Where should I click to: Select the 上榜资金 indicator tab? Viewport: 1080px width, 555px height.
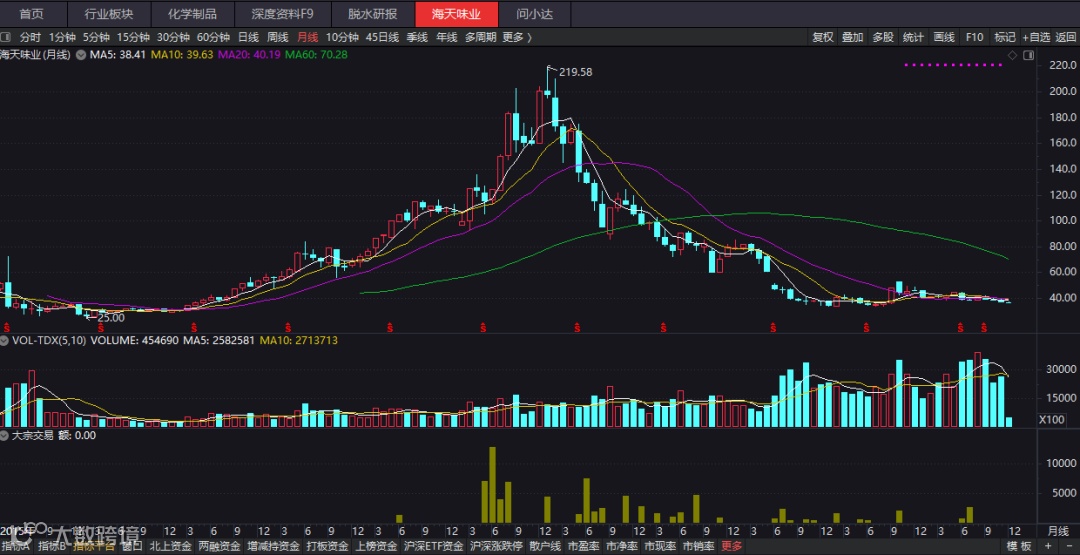point(377,547)
